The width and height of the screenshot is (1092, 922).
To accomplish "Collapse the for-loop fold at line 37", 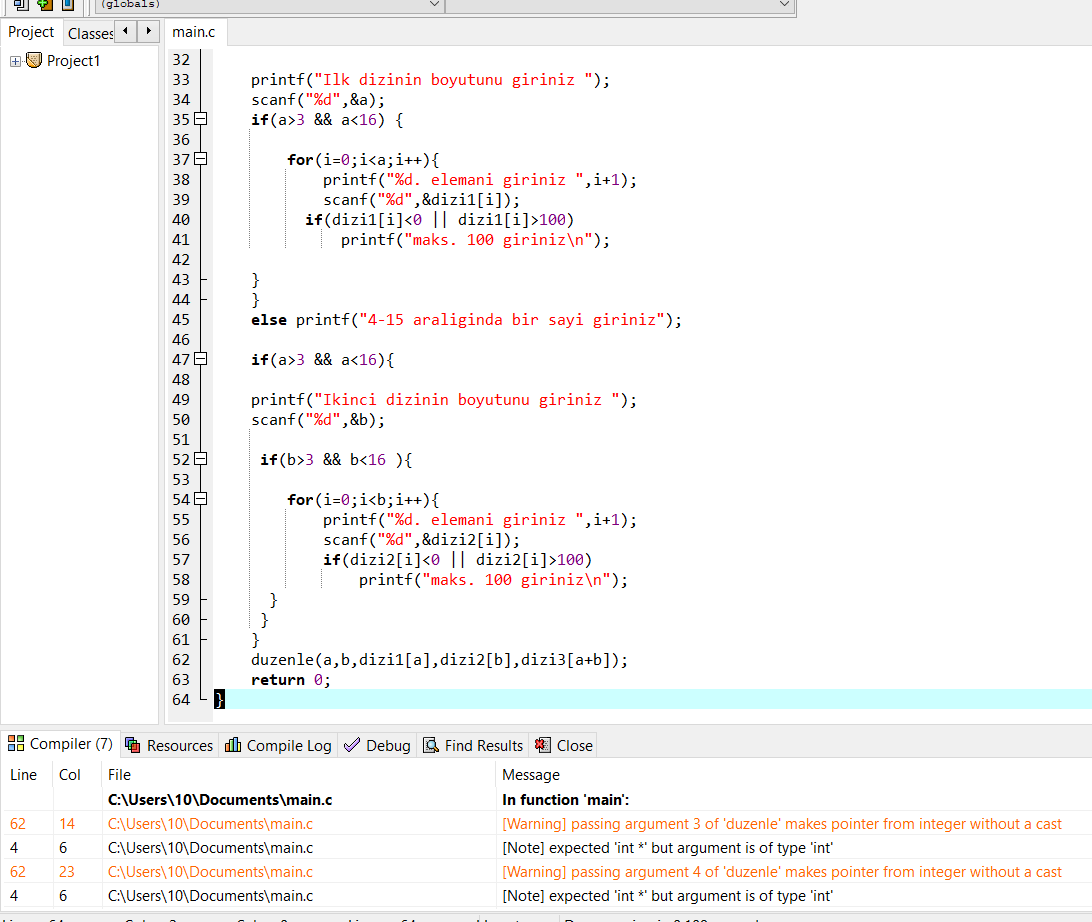I will (x=201, y=159).
